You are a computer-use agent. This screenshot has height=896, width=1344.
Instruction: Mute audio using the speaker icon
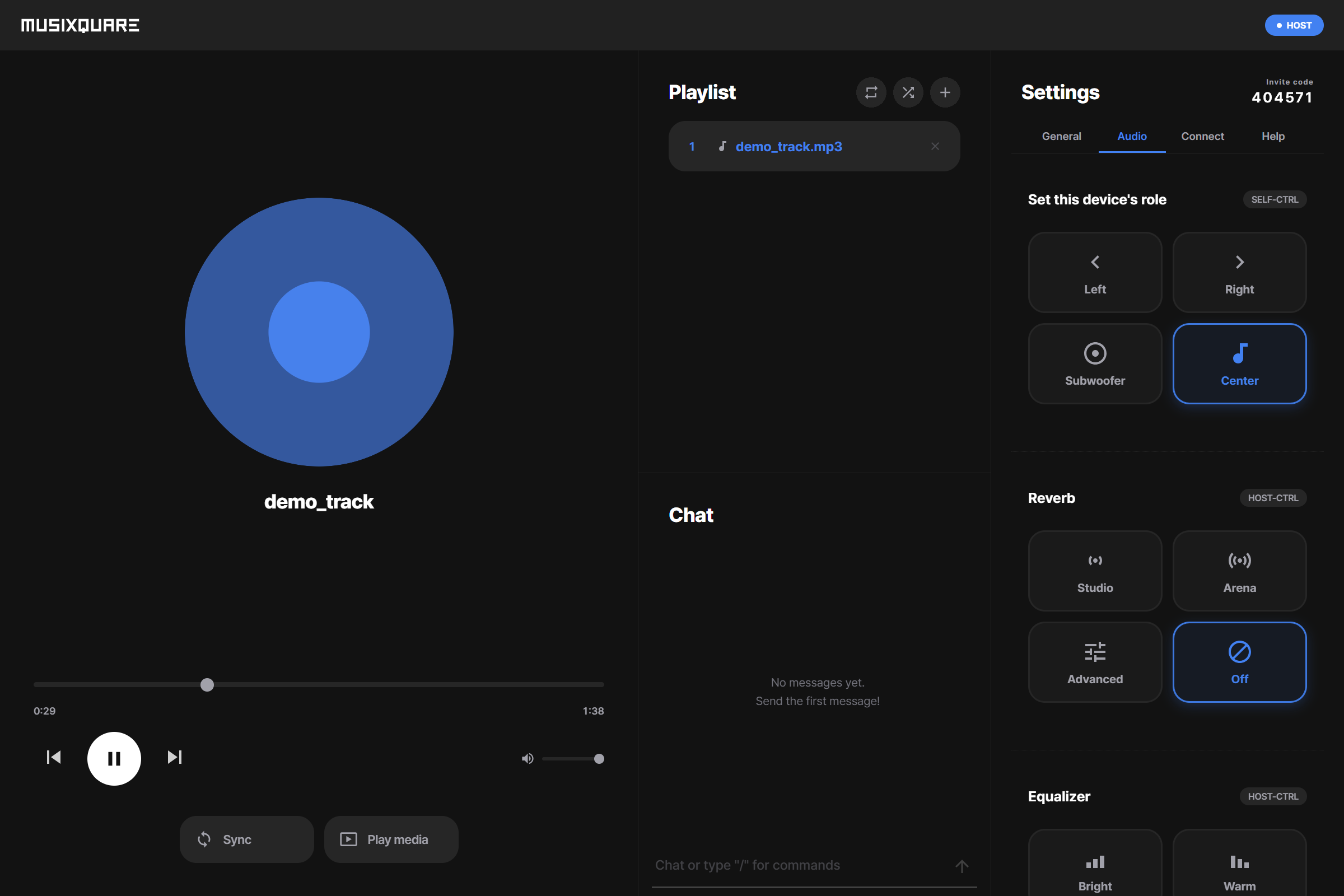pos(527,758)
